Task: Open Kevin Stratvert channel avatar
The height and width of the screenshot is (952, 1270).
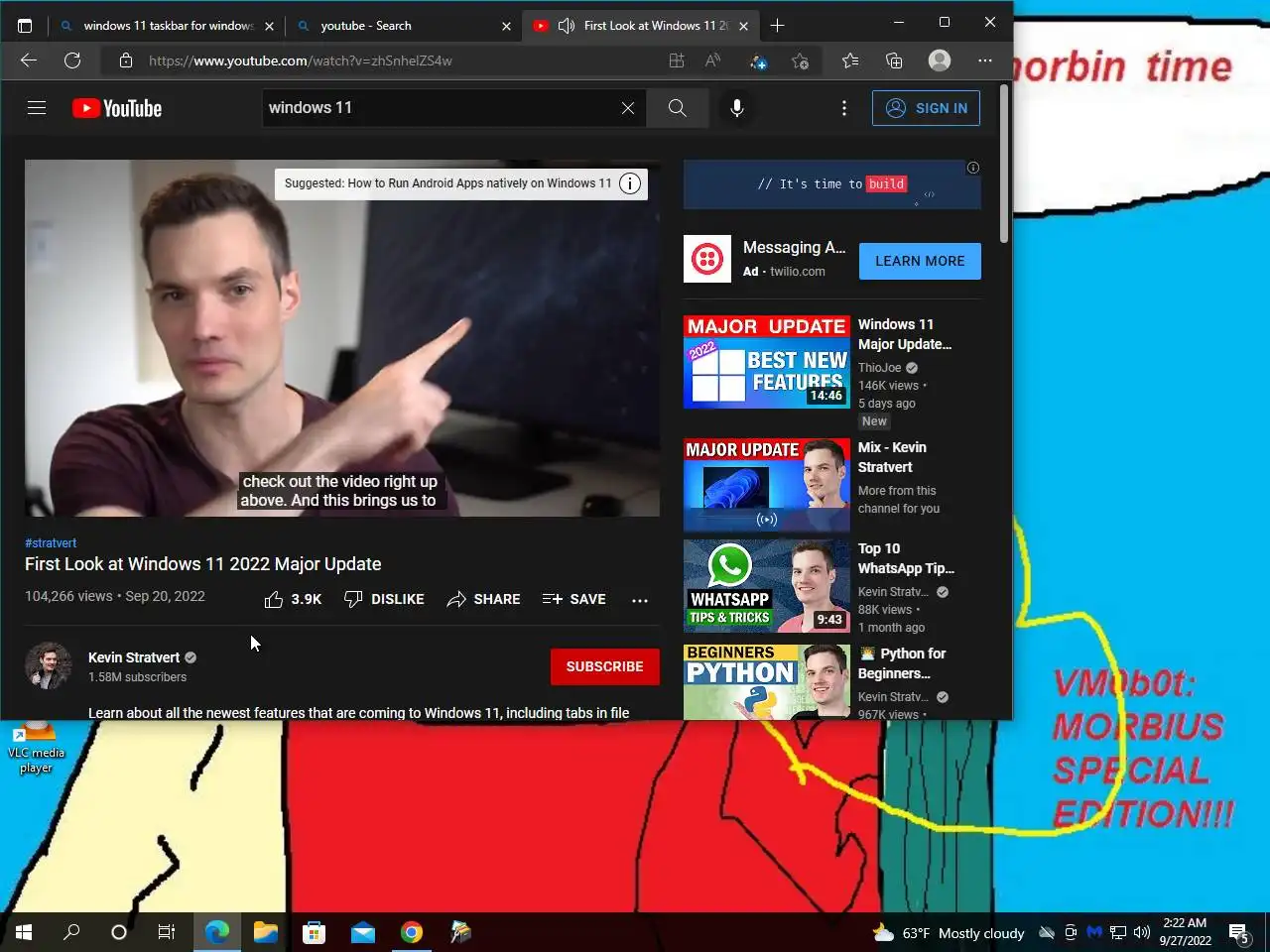Action: click(x=48, y=666)
